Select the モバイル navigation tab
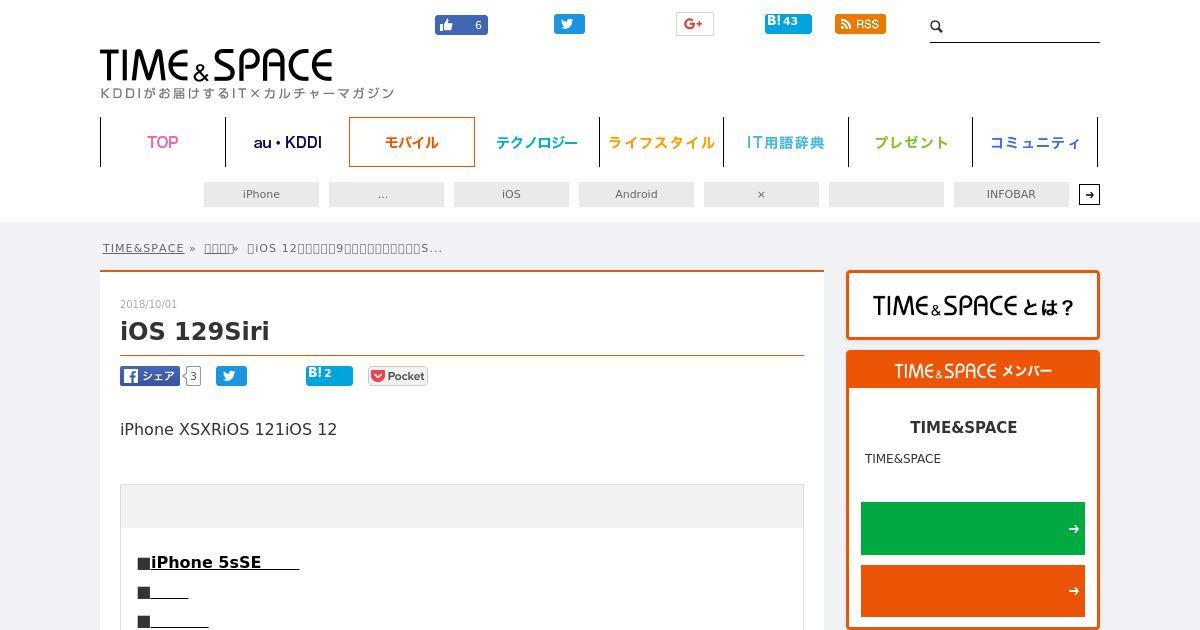1200x630 pixels. point(412,142)
